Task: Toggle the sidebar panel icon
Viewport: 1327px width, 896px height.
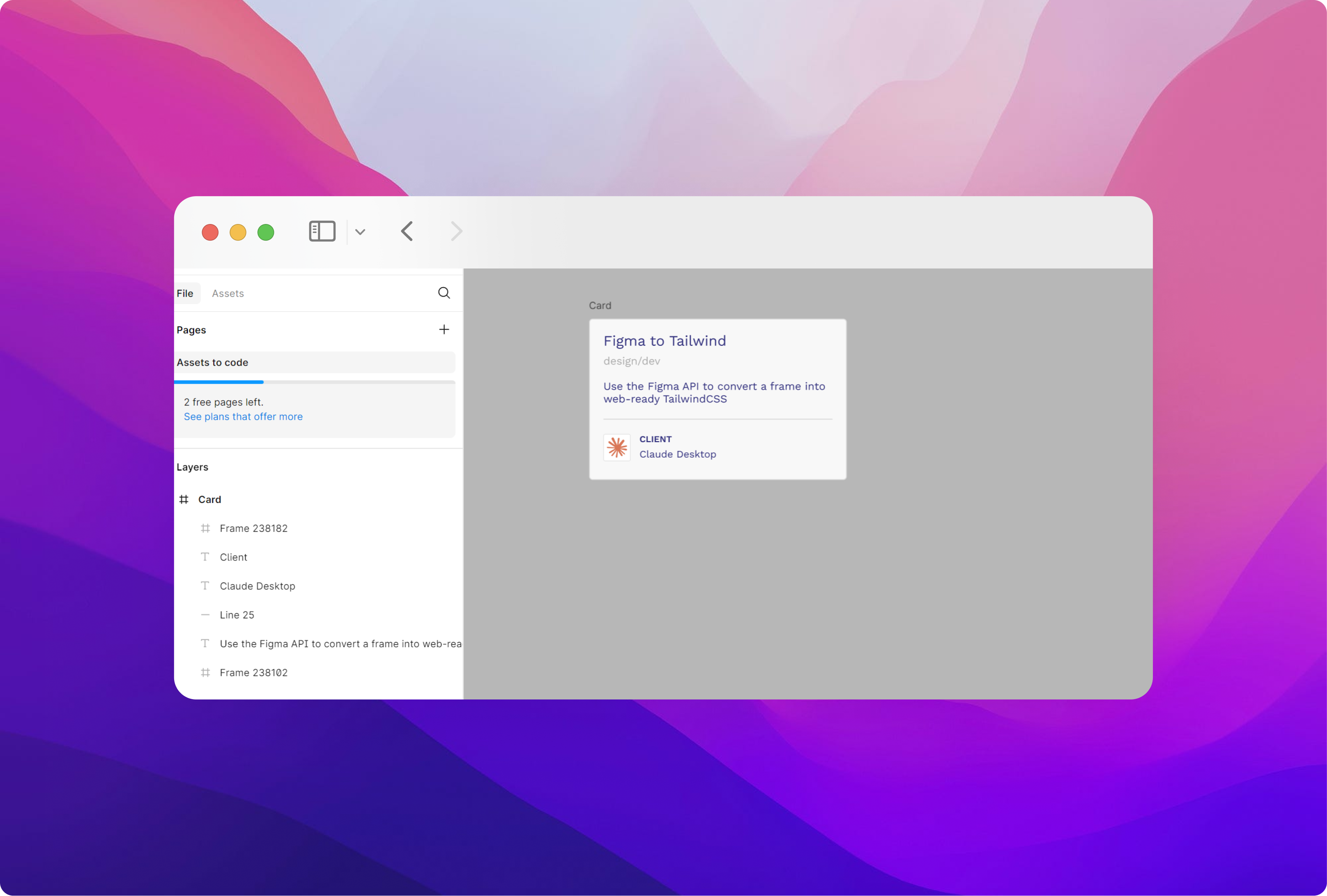Action: coord(322,231)
